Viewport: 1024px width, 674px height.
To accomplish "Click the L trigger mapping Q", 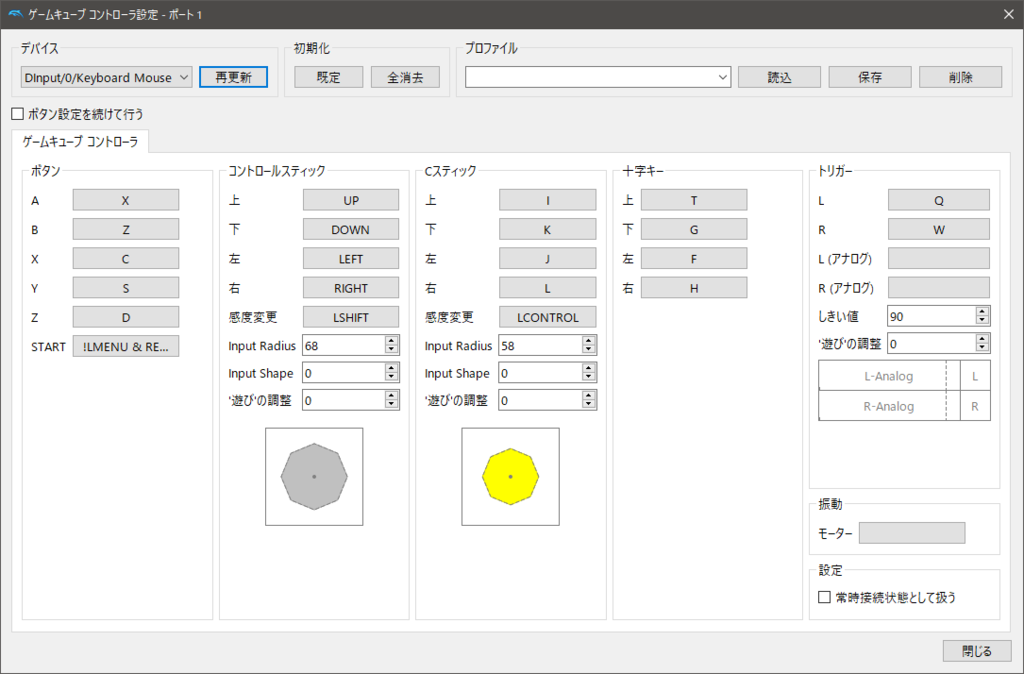I will point(938,201).
